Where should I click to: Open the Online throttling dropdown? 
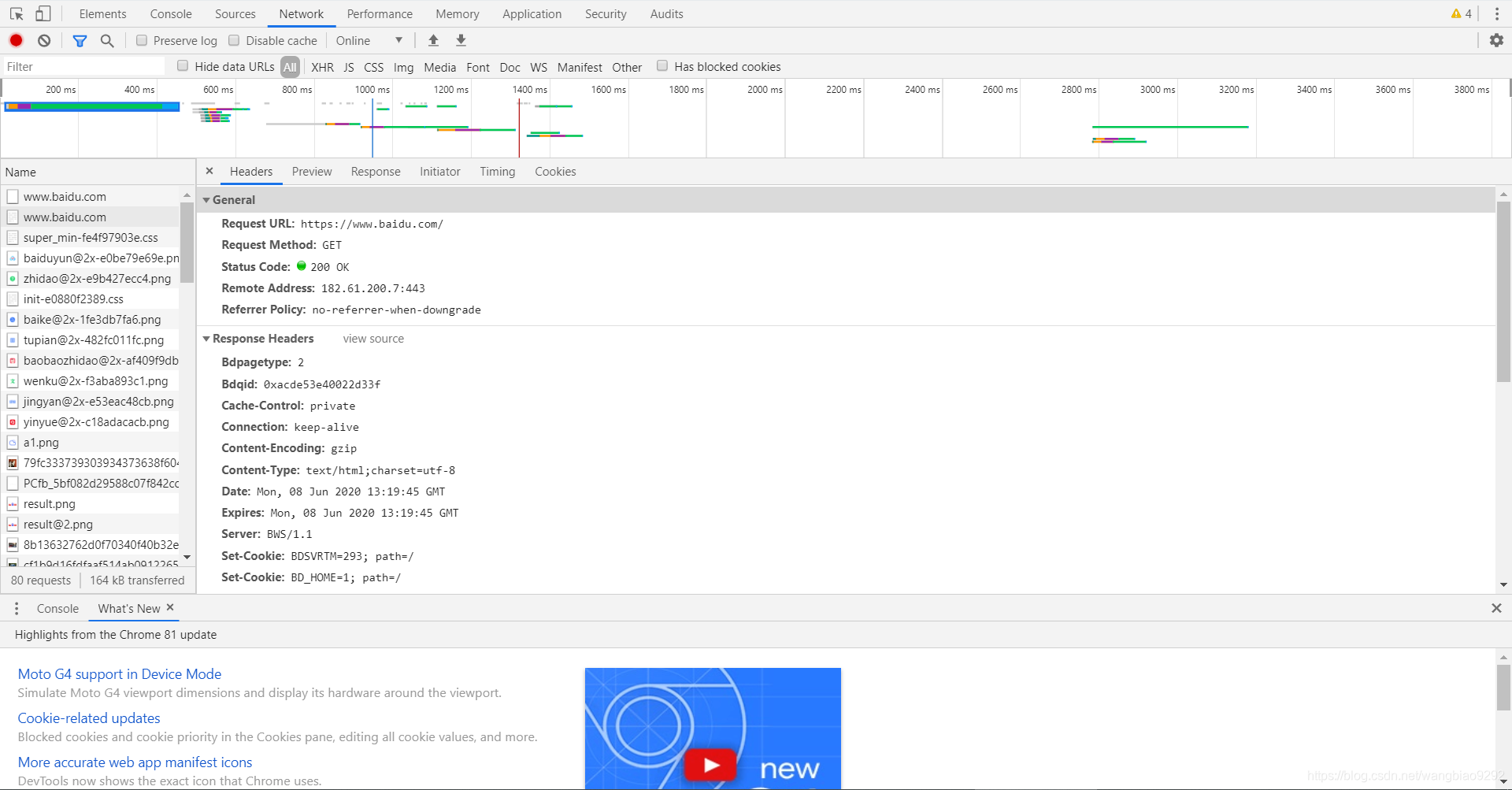(369, 40)
